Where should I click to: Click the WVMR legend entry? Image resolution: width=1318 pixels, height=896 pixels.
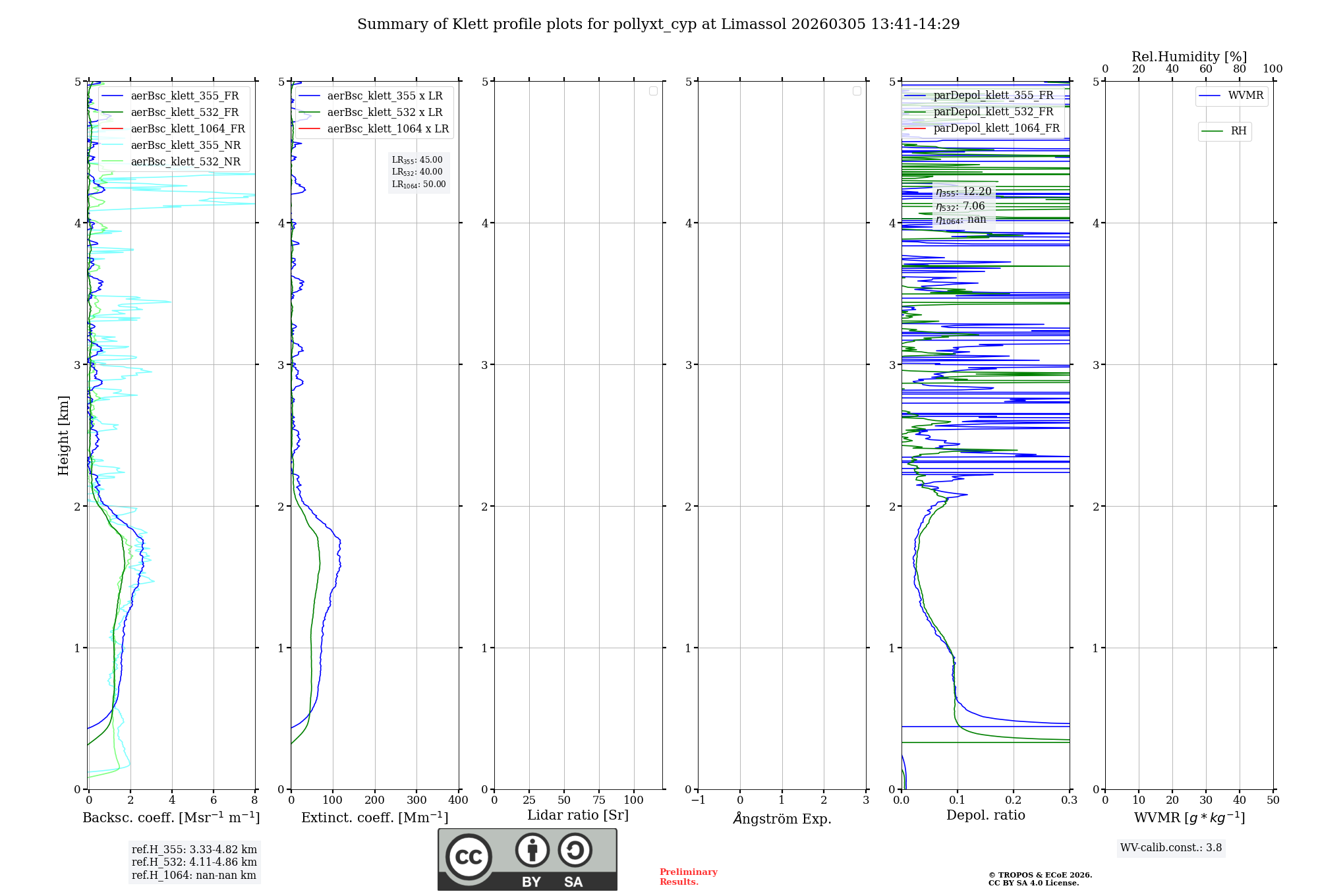1245,96
